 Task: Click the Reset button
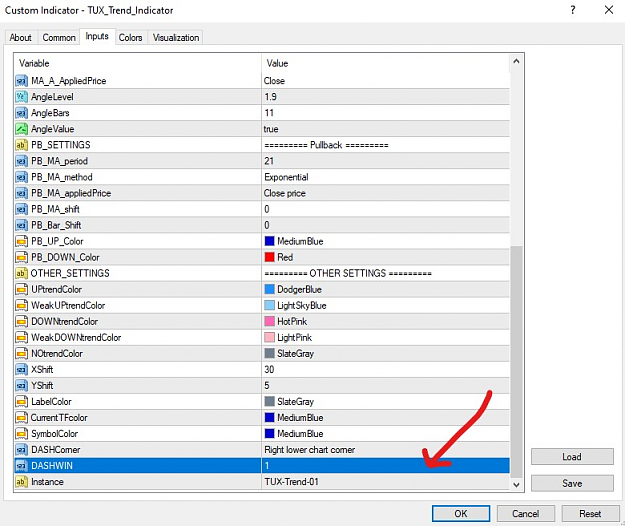click(x=590, y=514)
